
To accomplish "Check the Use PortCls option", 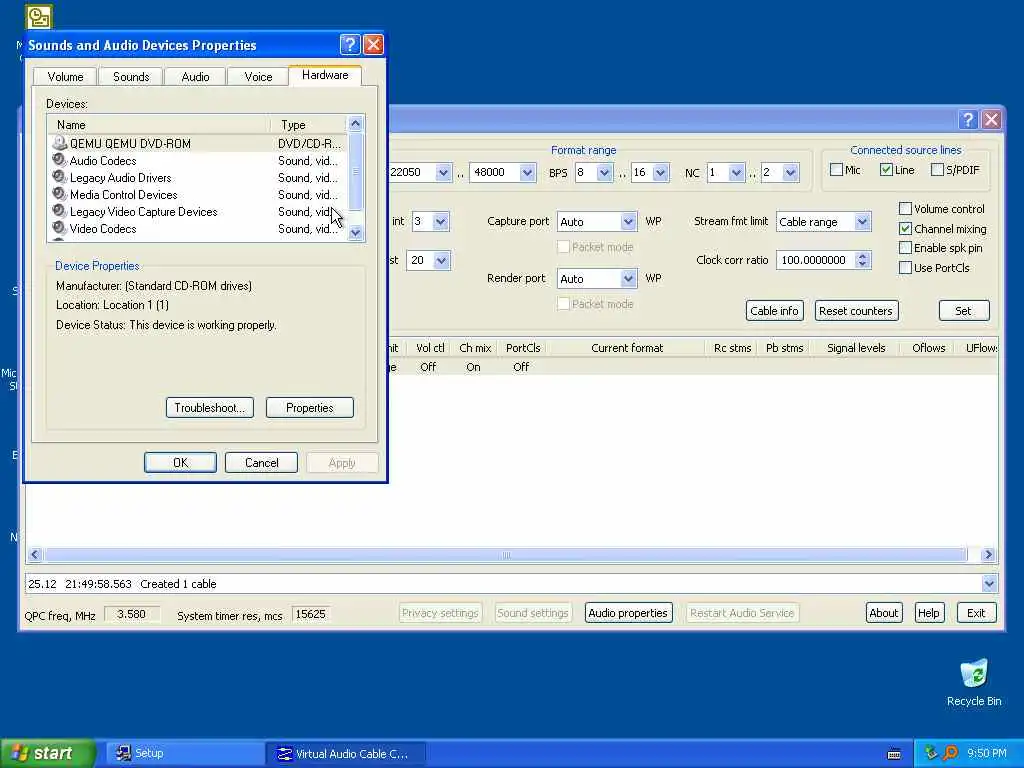I will pyautogui.click(x=905, y=268).
